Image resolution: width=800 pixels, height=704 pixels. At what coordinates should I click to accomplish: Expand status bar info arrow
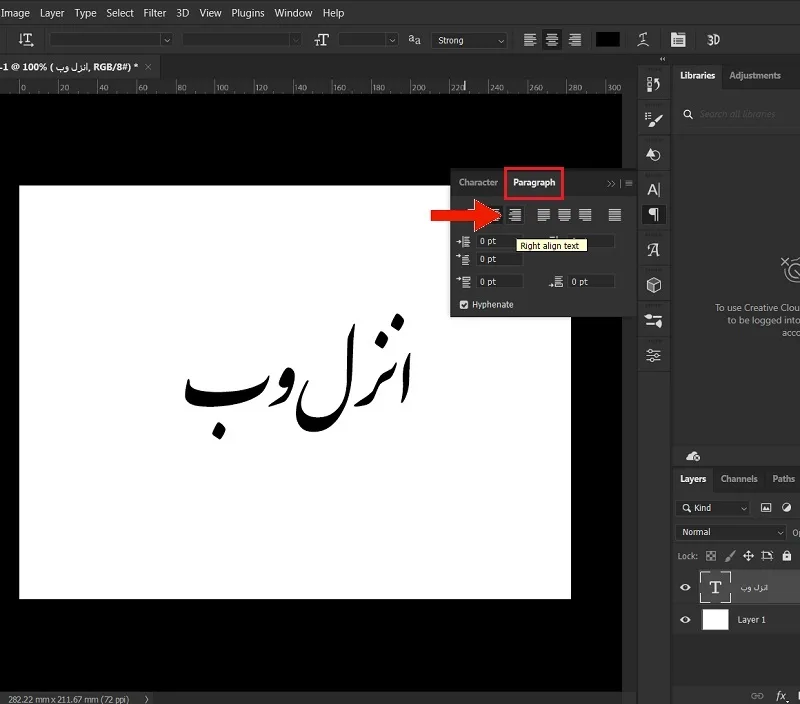[146, 699]
